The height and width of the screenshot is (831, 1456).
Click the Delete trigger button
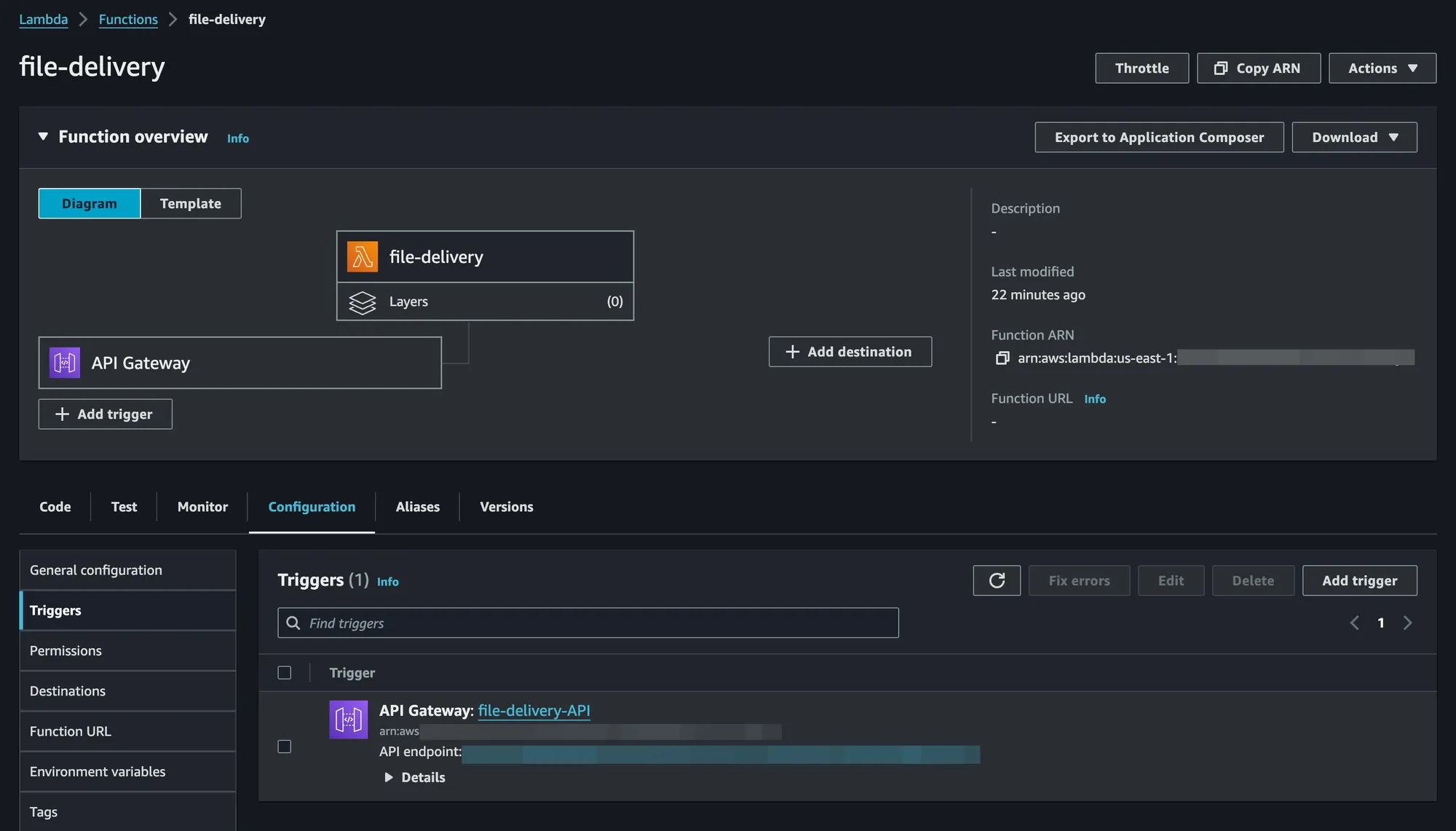pyautogui.click(x=1253, y=580)
